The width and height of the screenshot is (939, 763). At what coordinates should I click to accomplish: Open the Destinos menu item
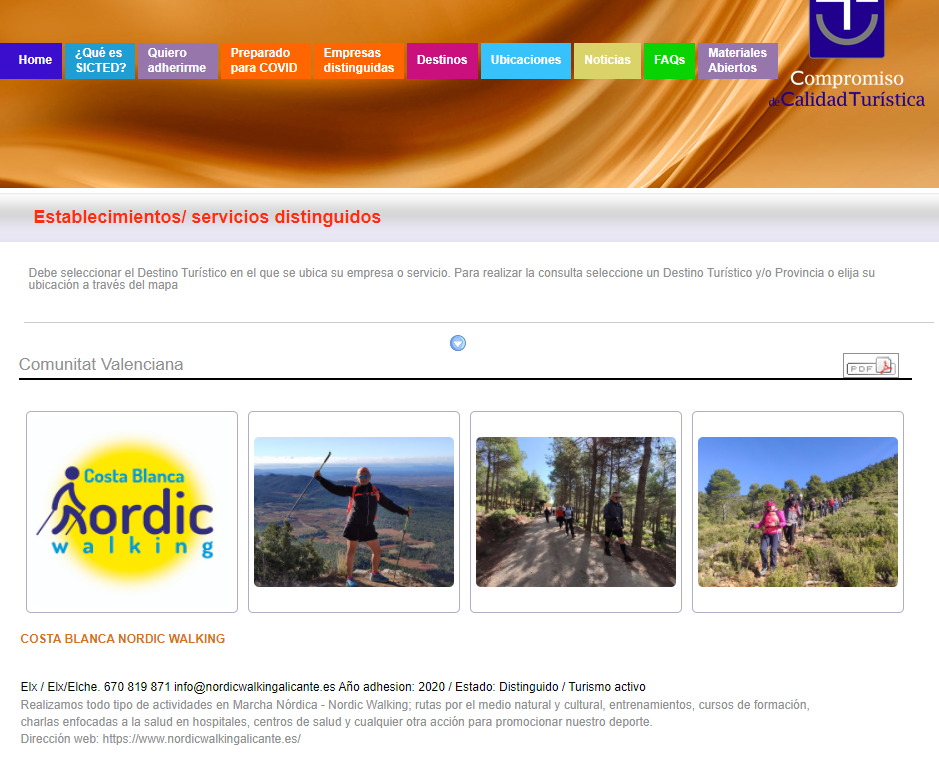point(442,60)
